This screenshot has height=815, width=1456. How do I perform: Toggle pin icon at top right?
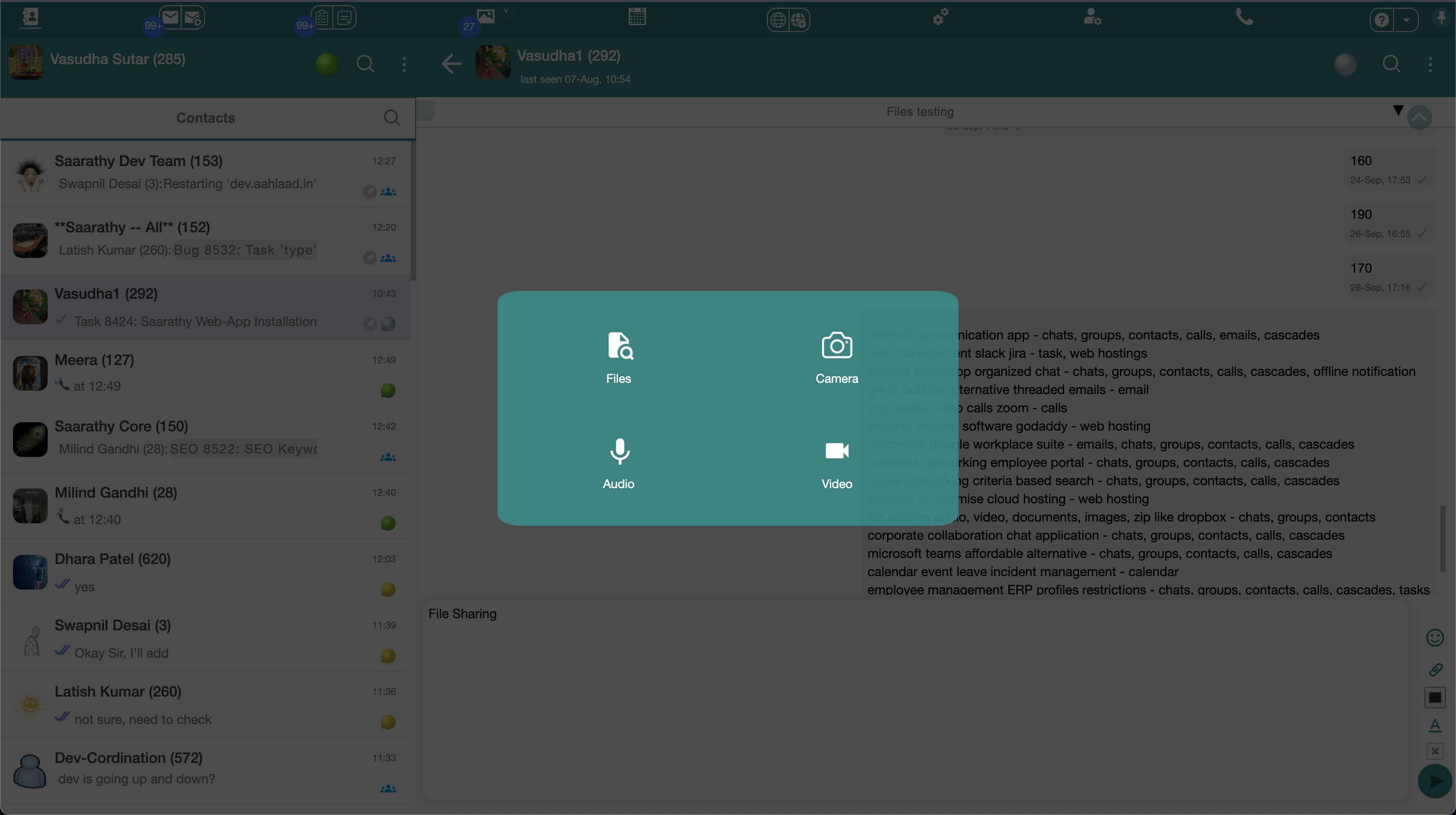[x=1442, y=18]
